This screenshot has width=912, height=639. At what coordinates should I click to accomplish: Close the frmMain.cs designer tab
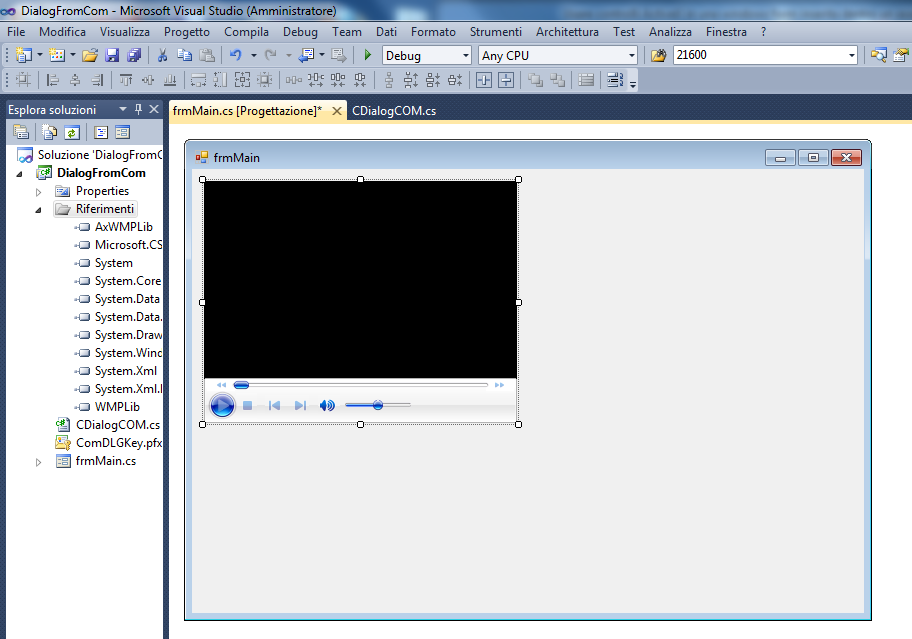[x=336, y=111]
